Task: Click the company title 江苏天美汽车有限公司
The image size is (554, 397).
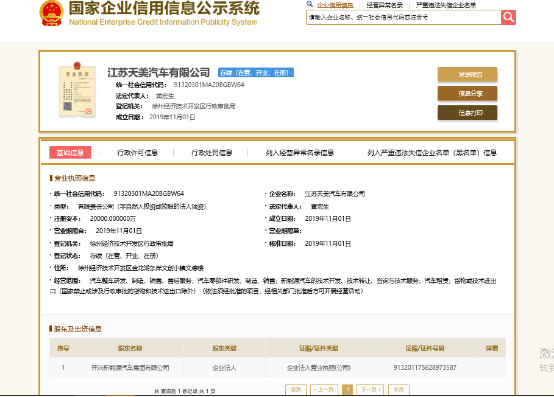Action: point(159,72)
